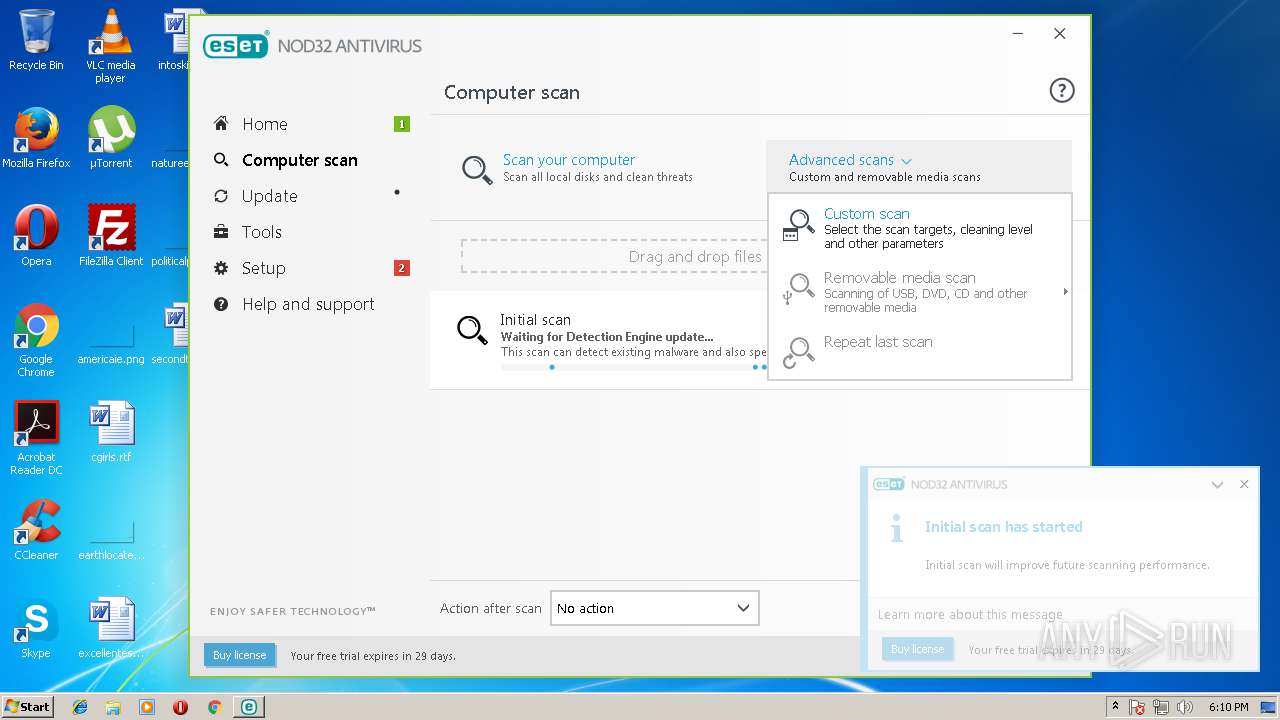Choose Repeat last scan
The image size is (1280, 720).
[x=878, y=342]
